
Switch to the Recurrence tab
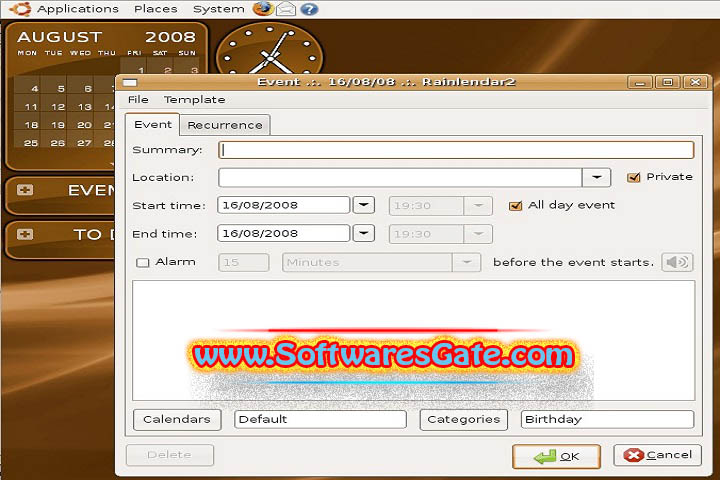[225, 125]
